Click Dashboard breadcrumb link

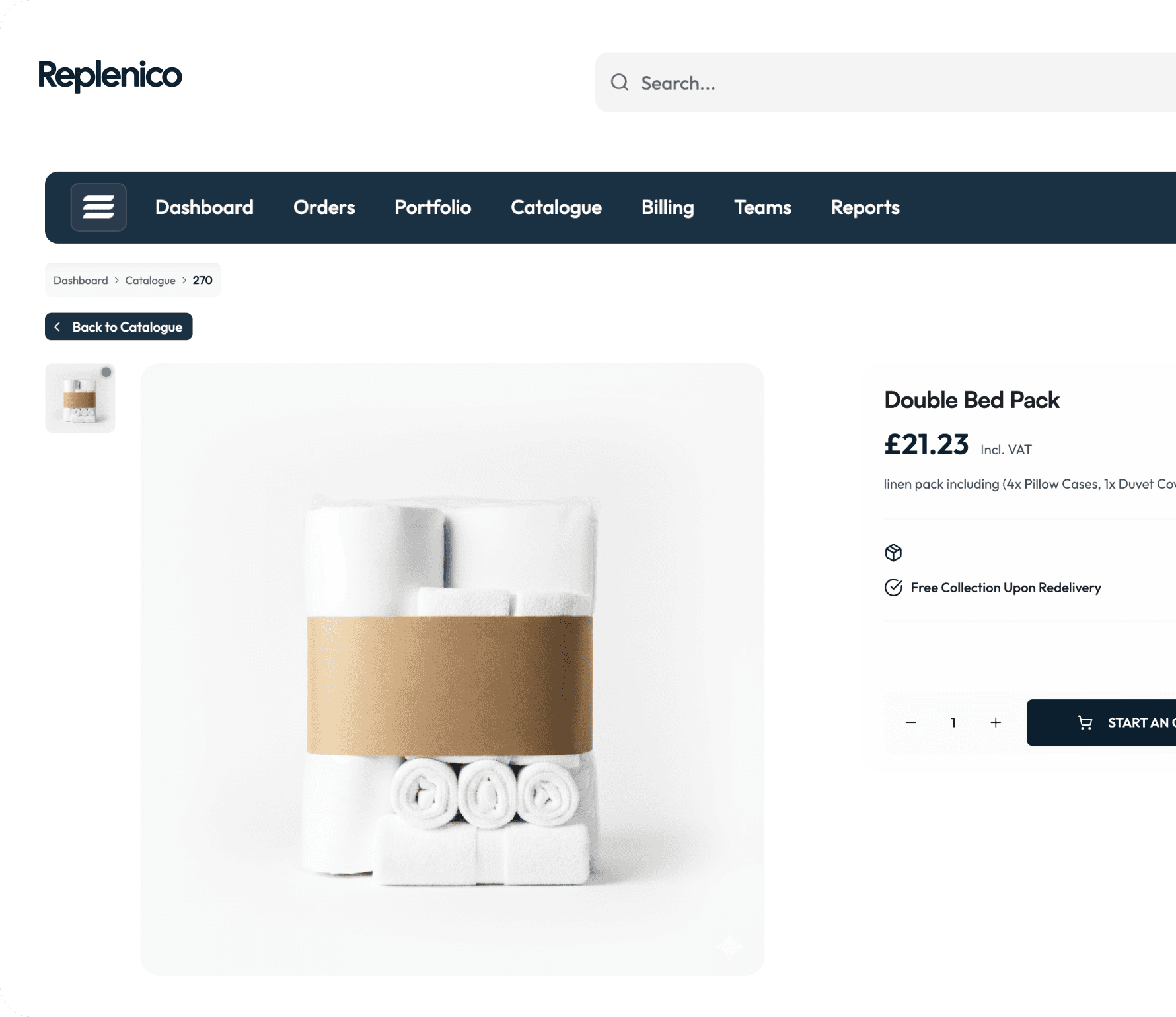coord(81,281)
